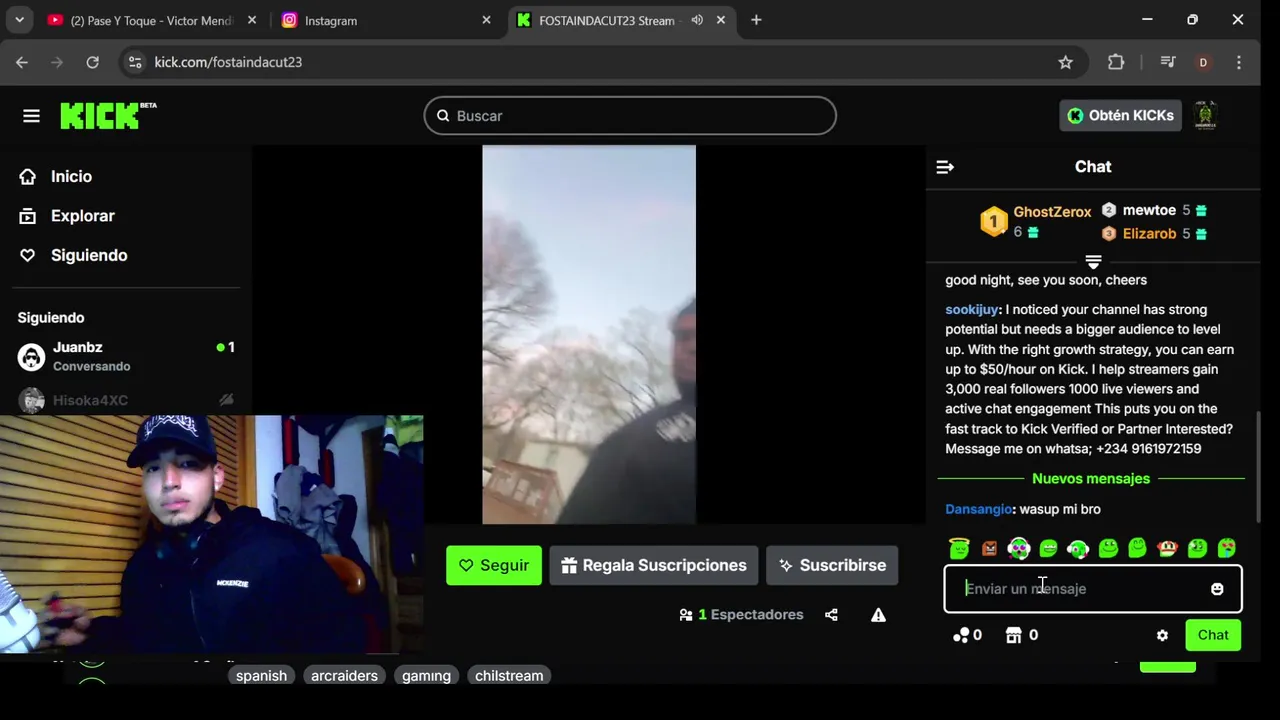
Task: Share the stream via share icon
Action: [831, 615]
